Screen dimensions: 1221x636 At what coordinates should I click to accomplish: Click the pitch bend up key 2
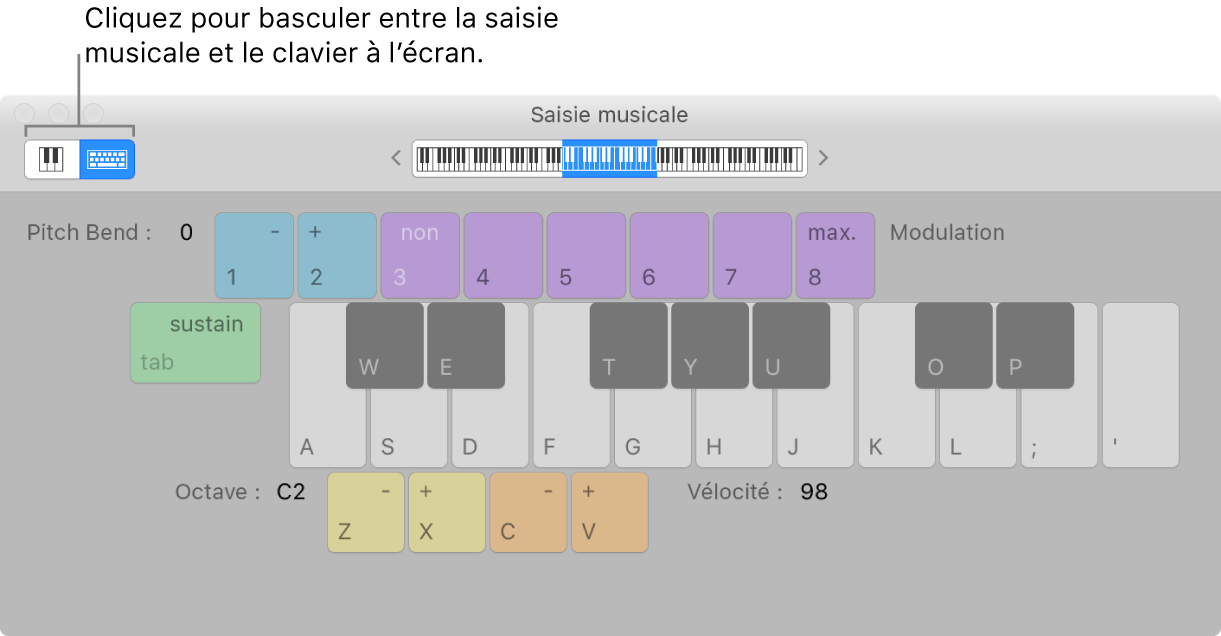pos(336,255)
